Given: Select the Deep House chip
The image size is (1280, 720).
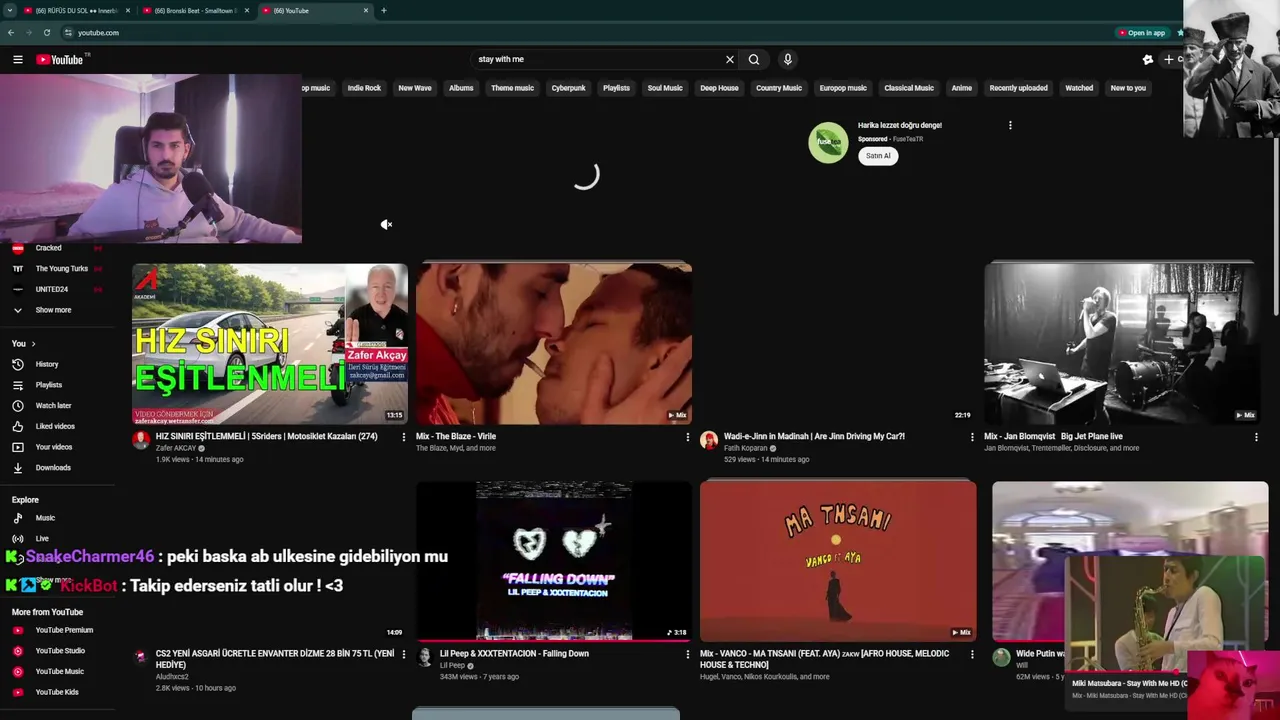Looking at the screenshot, I should (719, 88).
